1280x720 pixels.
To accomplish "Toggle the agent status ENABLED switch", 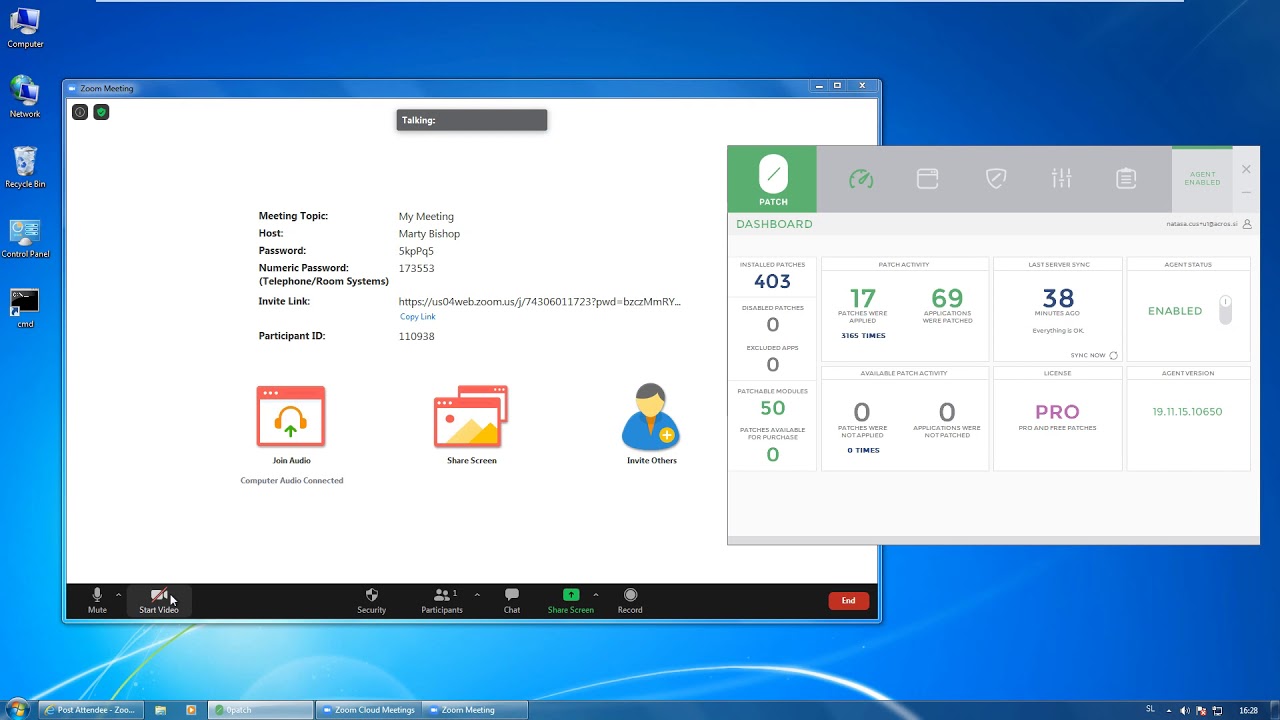I will click(x=1225, y=310).
